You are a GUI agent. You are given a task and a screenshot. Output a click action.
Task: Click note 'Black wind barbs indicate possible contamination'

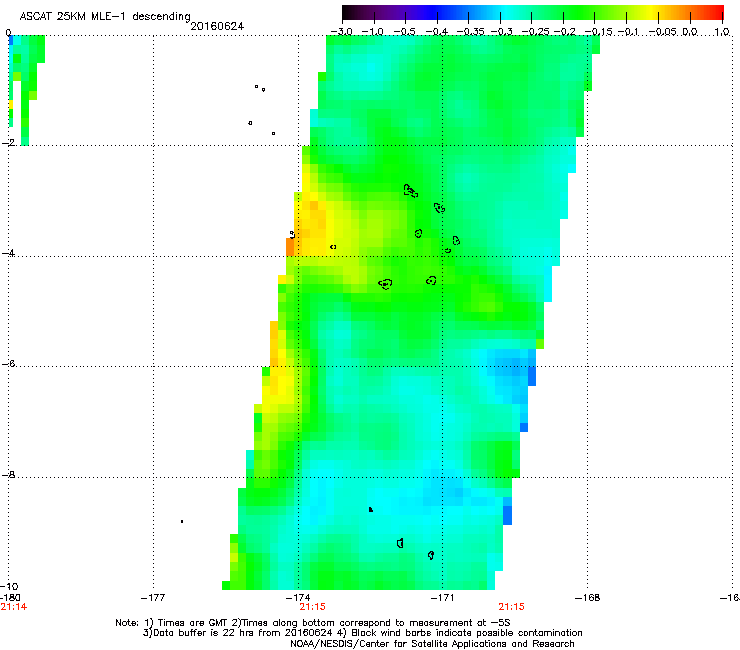tap(467, 633)
